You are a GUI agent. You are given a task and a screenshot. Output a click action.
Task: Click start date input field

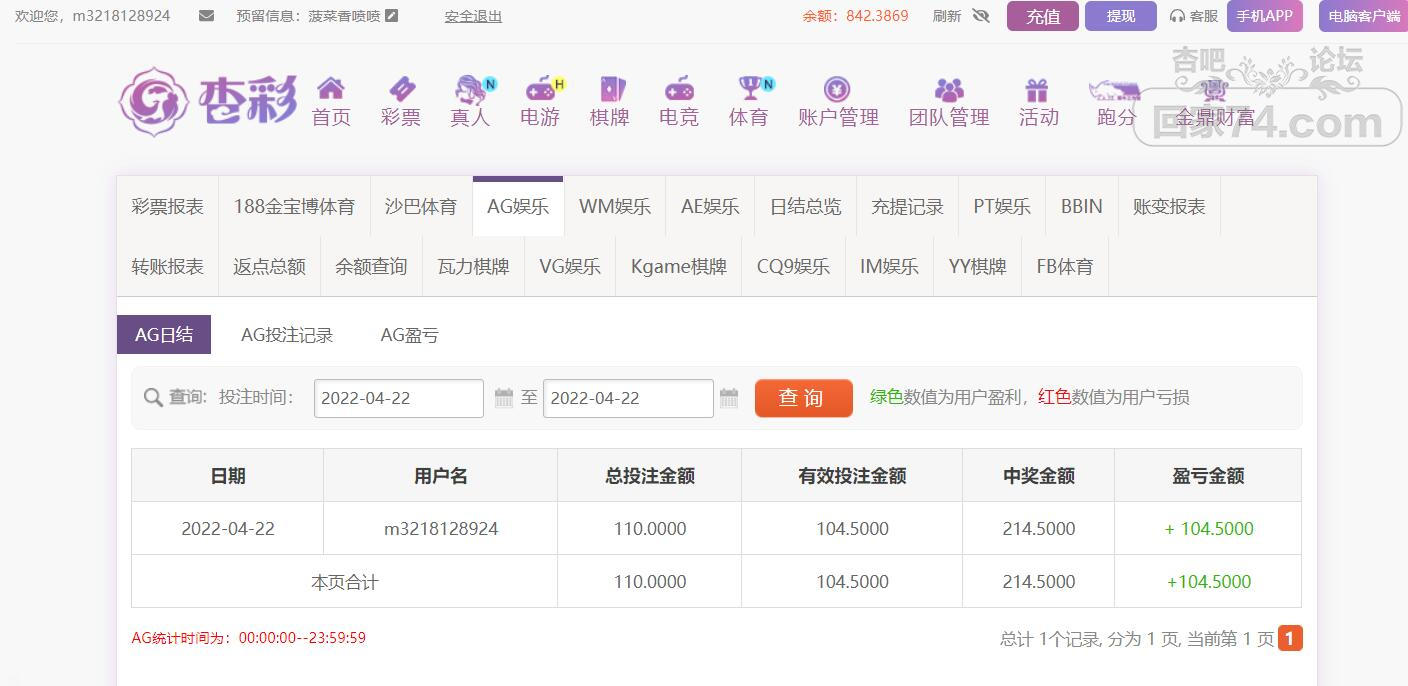coord(399,398)
